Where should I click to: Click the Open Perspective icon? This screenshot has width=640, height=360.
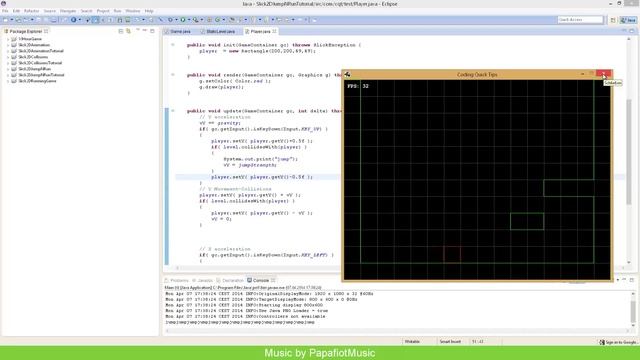pyautogui.click(x=613, y=20)
